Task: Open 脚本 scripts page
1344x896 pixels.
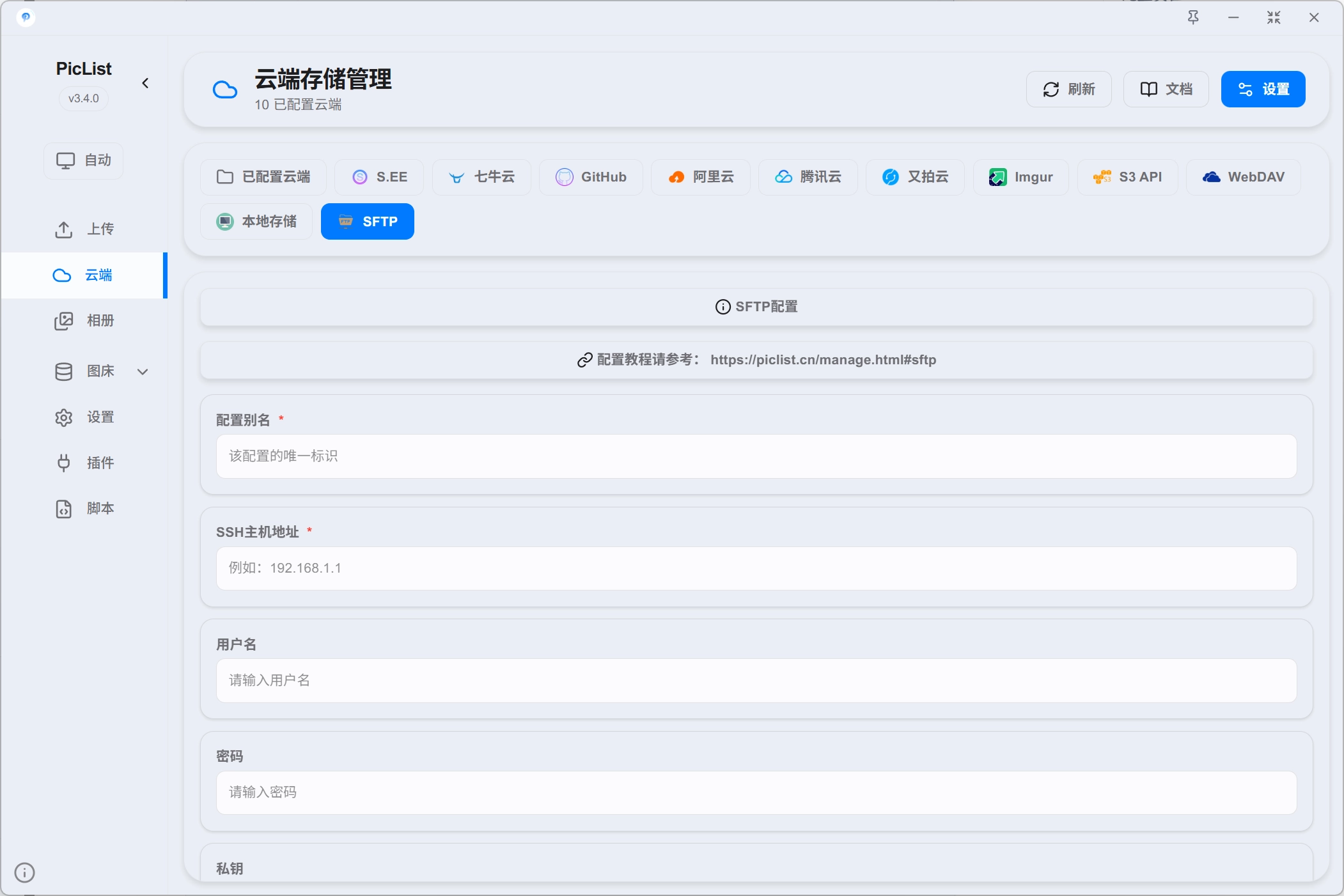Action: tap(84, 509)
